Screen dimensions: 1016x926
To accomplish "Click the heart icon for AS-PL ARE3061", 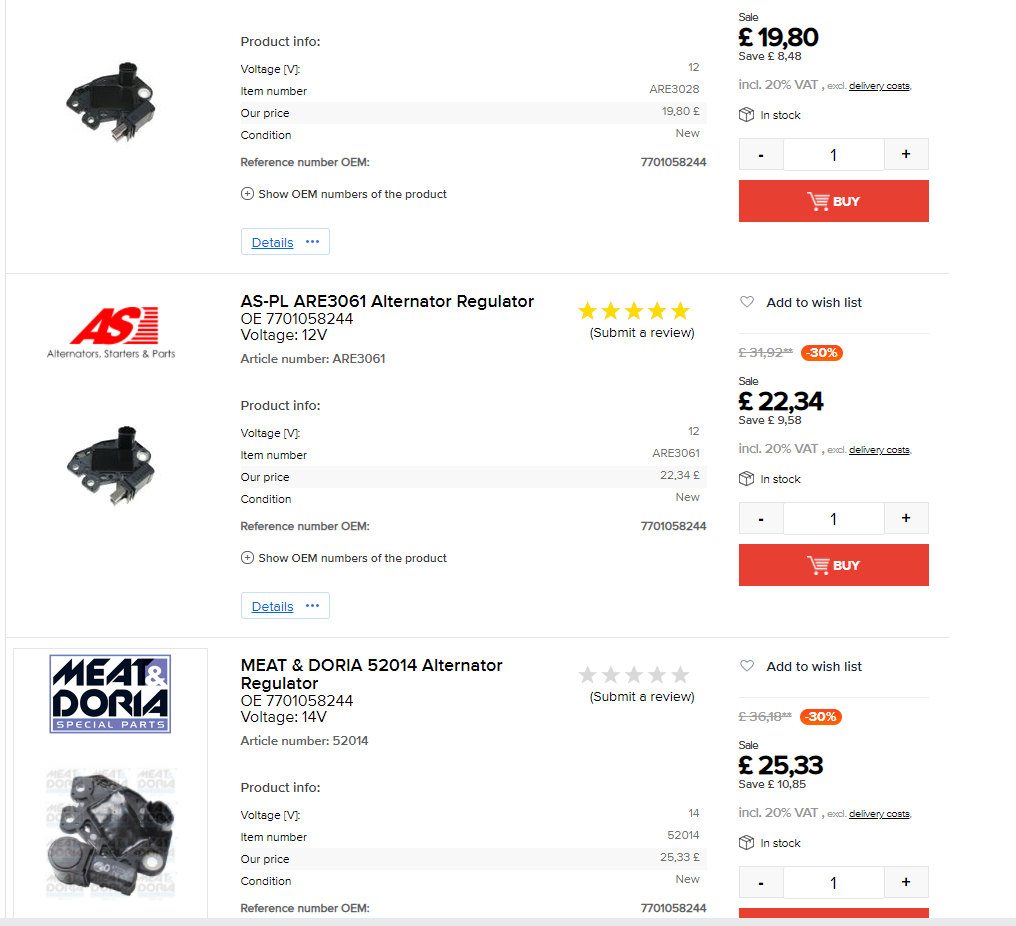I will coord(747,302).
